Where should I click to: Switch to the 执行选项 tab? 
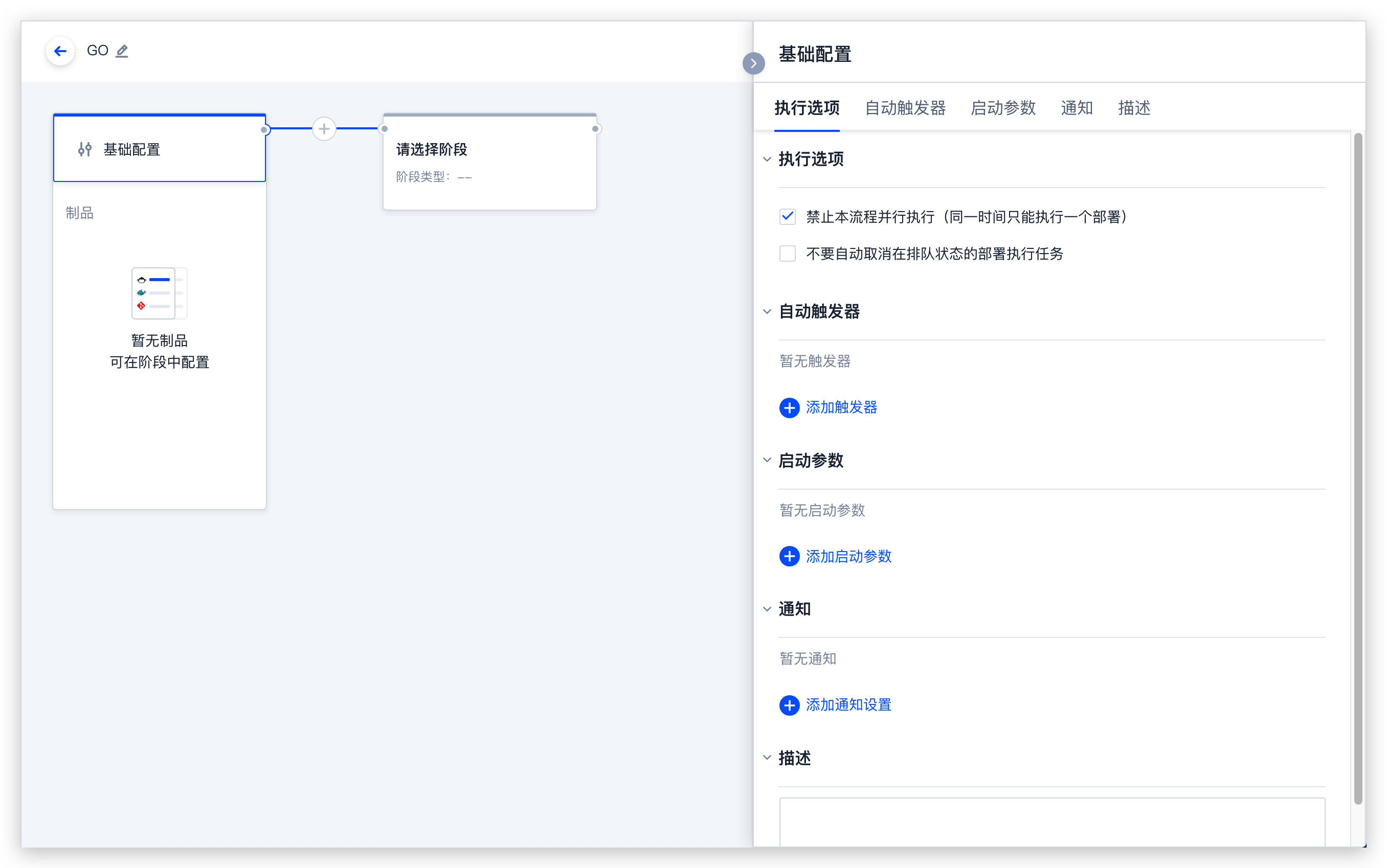tap(807, 108)
